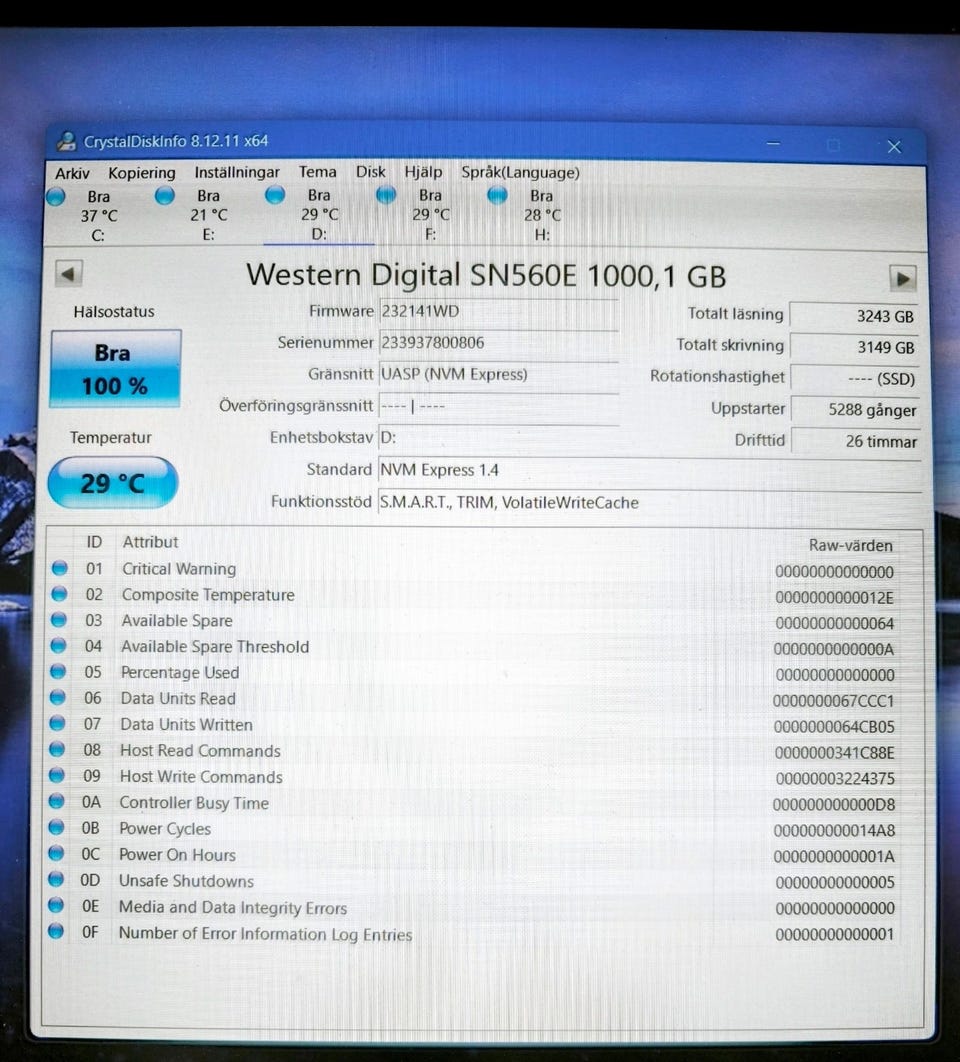This screenshot has height=1062, width=960.
Task: Click the Attribut column header
Action: click(x=150, y=542)
